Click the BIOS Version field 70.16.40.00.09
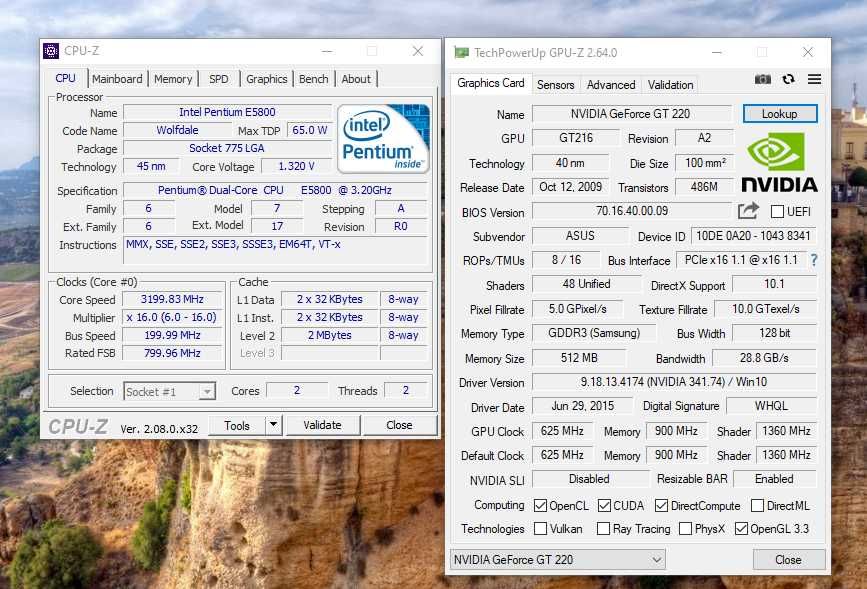 [631, 211]
